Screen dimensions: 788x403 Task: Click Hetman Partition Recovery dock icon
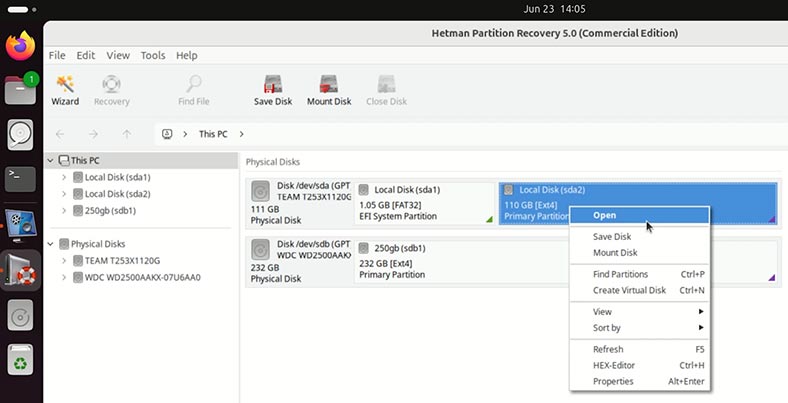[x=21, y=270]
